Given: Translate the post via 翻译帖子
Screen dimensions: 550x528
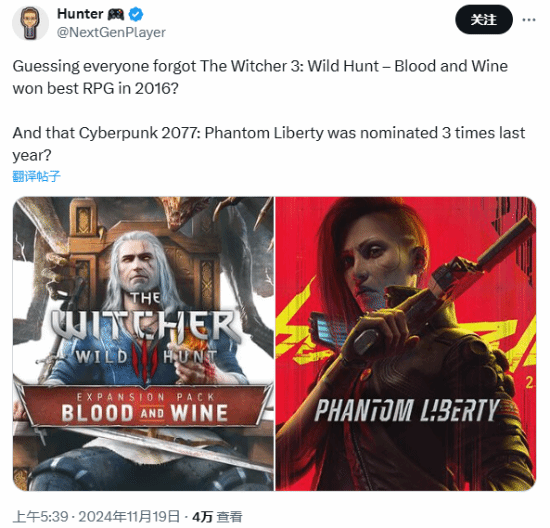Looking at the screenshot, I should tap(36, 176).
